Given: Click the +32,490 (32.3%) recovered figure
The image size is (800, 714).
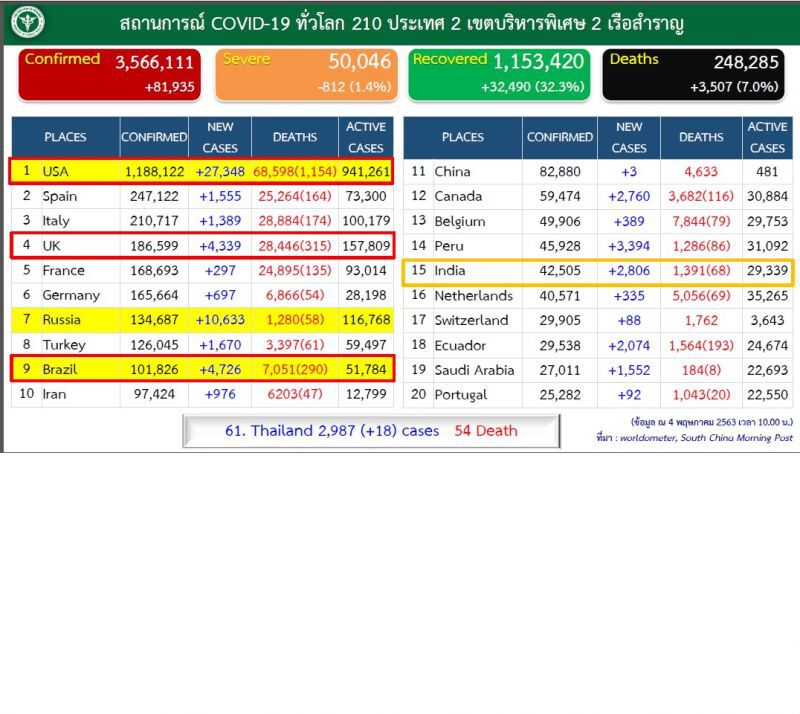Looking at the screenshot, I should [532, 87].
